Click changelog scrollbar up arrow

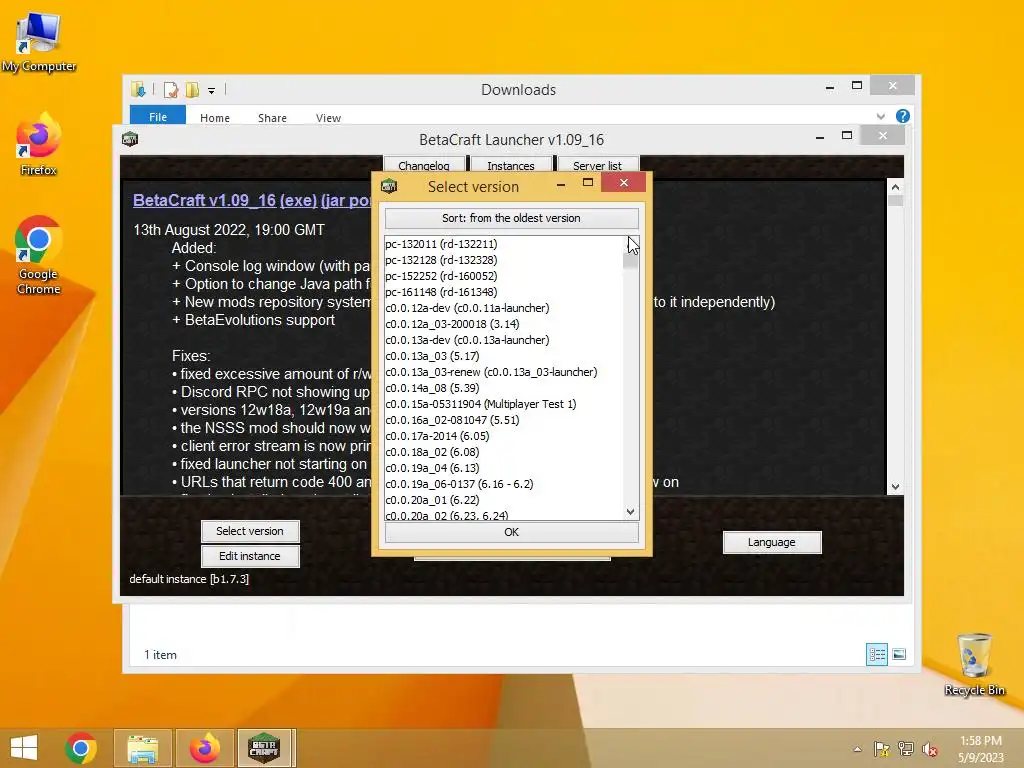(895, 187)
